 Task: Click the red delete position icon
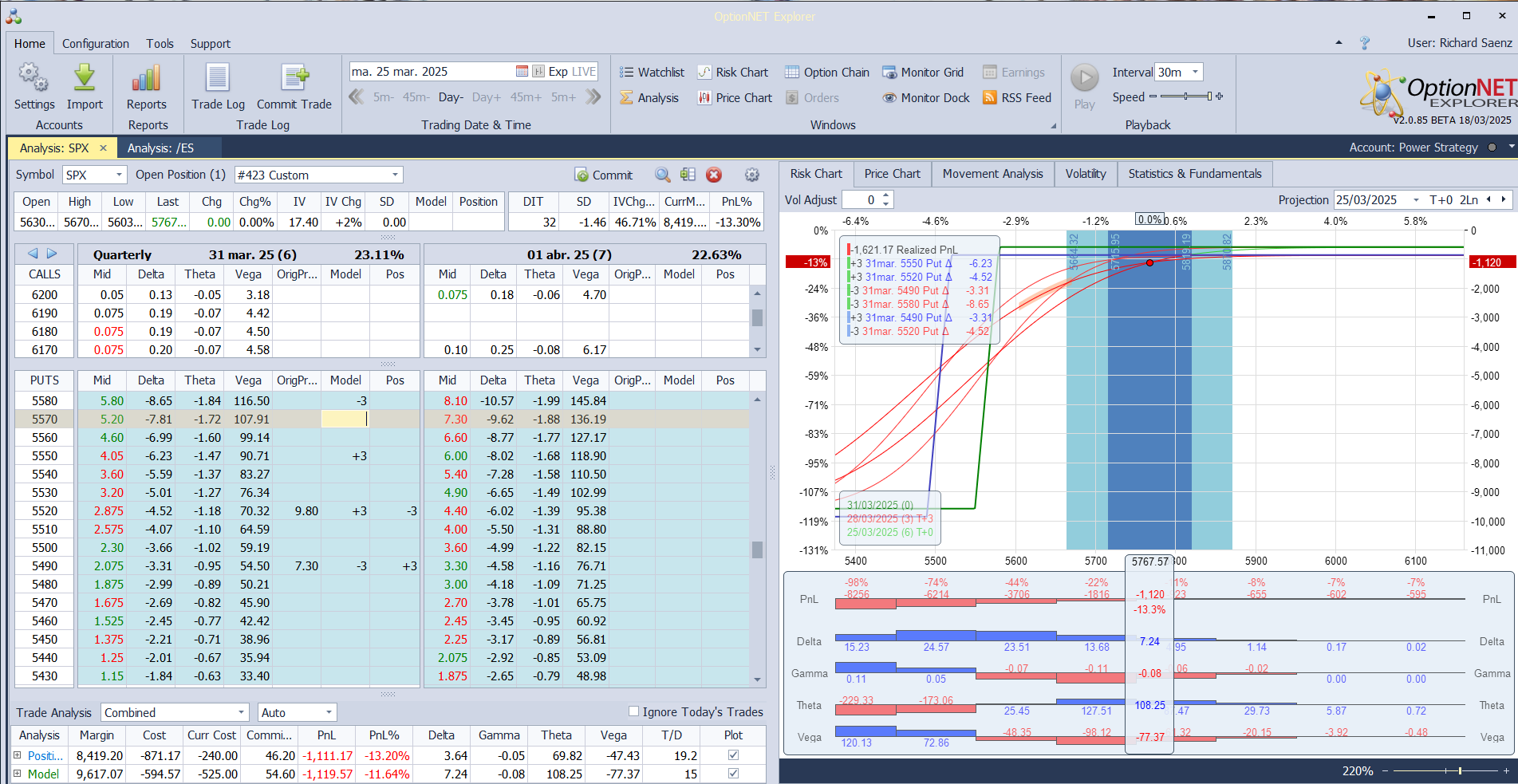tap(714, 175)
